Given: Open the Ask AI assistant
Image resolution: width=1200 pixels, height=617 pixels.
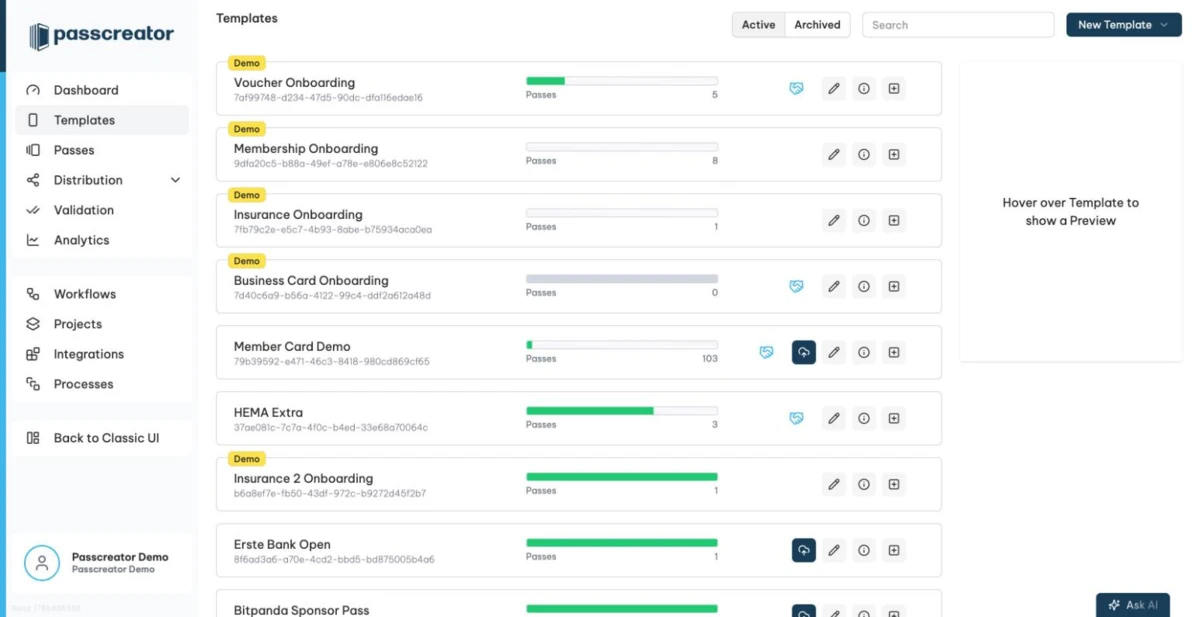Looking at the screenshot, I should pos(1133,605).
